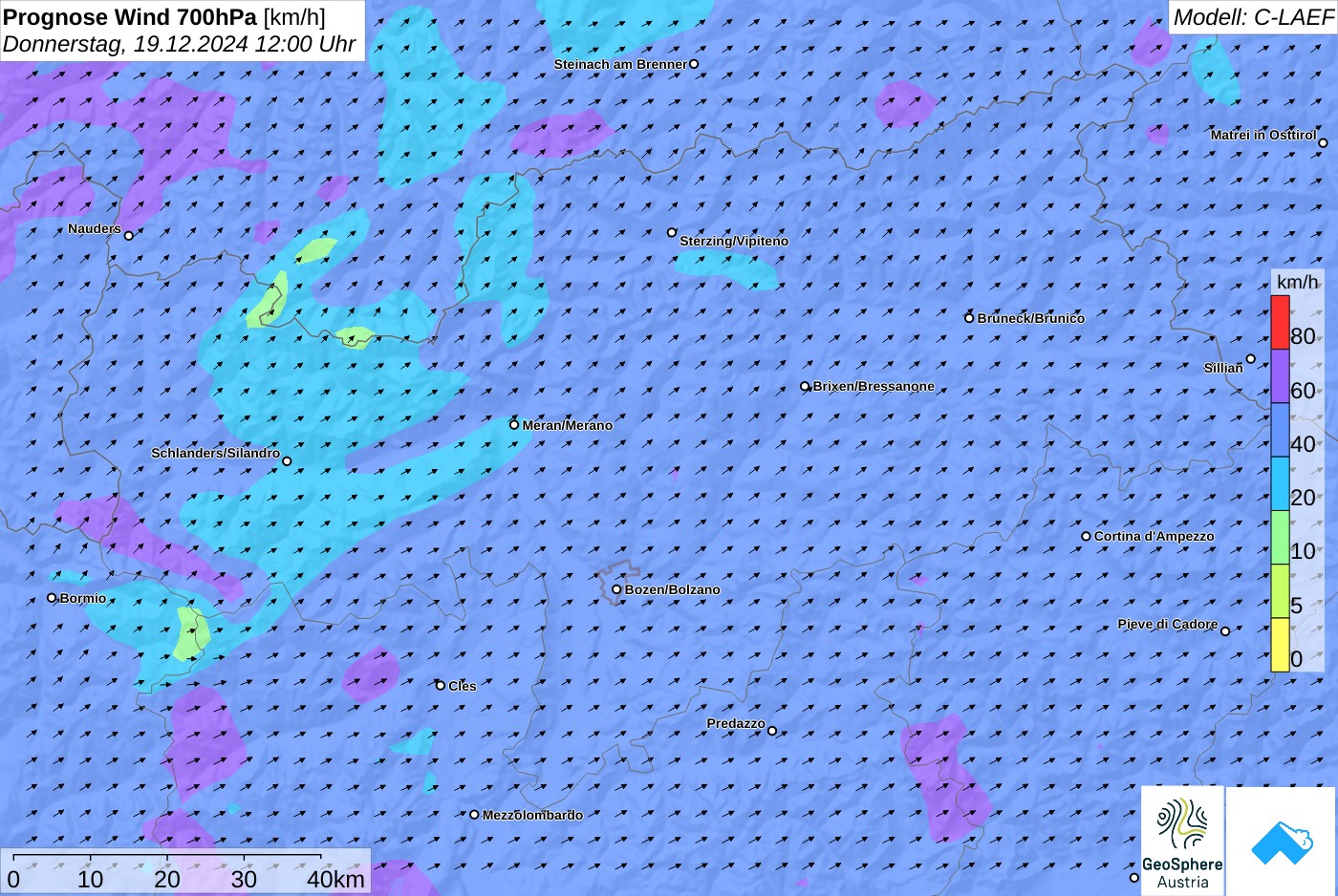
Task: Select the cyan 20 km/h legend swatch
Action: [x=1280, y=484]
